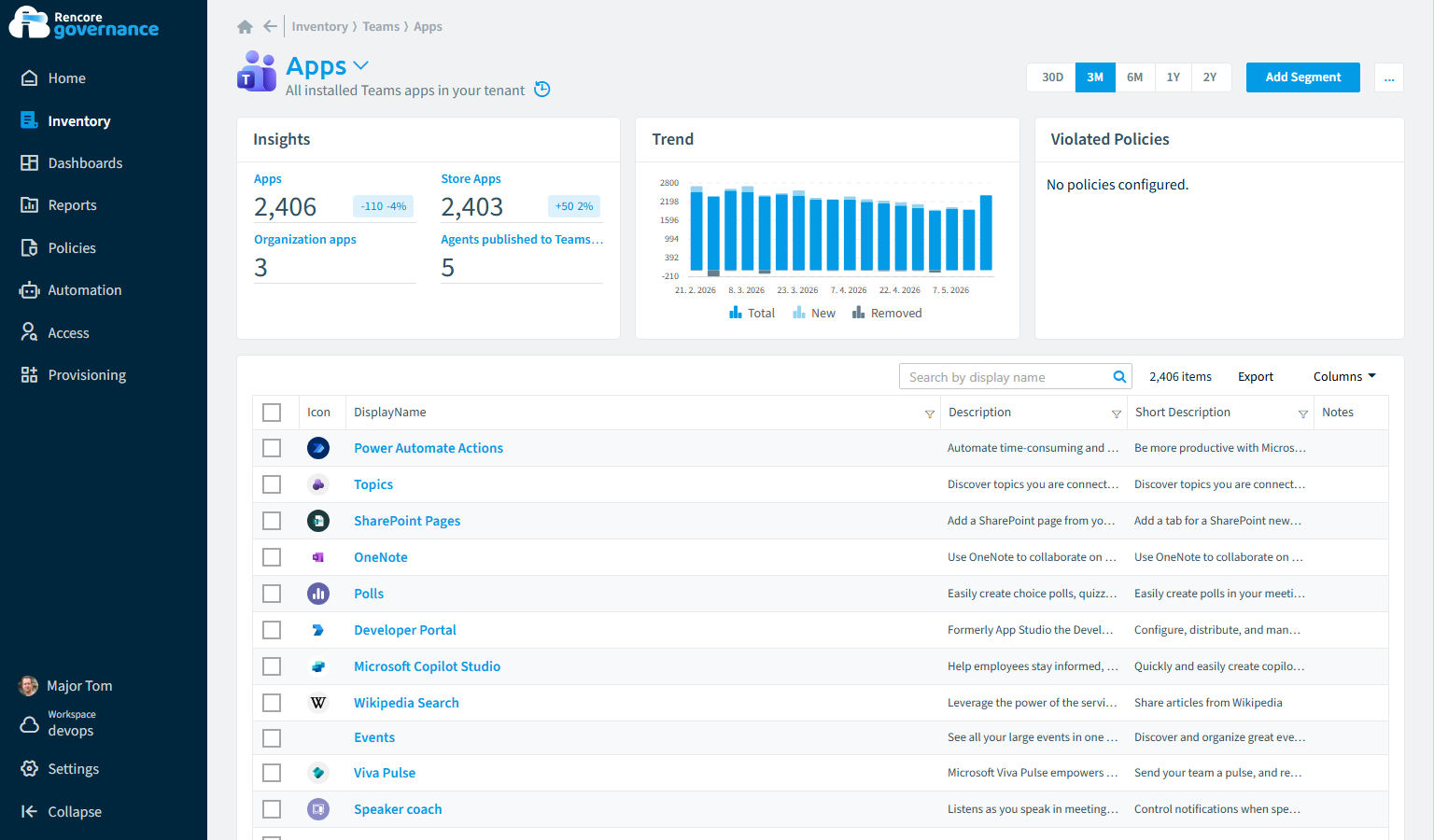
Task: Select the Developer Portal row checkbox
Action: coord(272,630)
